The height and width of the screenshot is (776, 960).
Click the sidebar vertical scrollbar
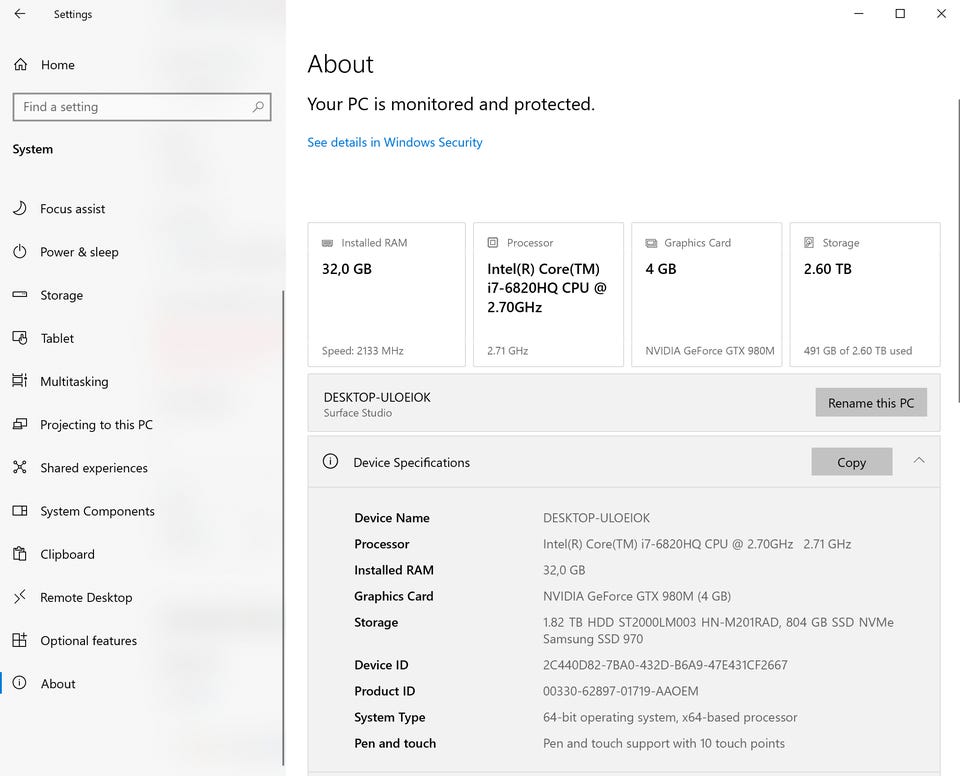283,500
